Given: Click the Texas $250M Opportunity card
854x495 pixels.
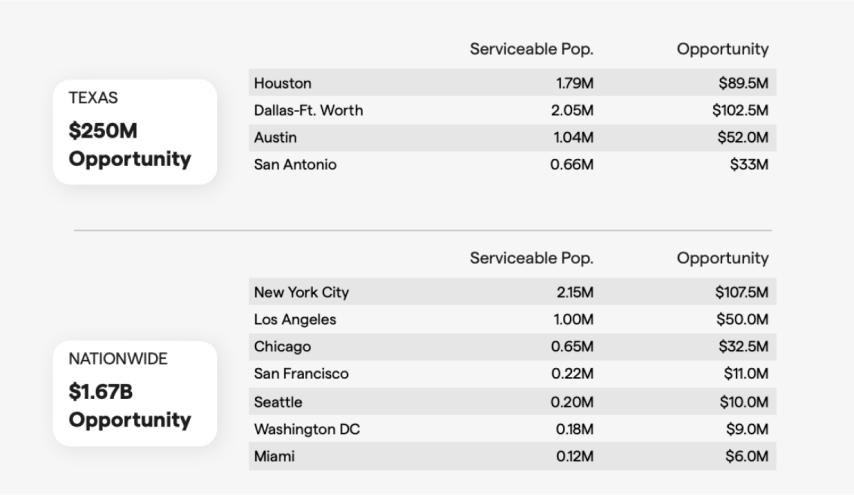Looking at the screenshot, I should (x=135, y=132).
